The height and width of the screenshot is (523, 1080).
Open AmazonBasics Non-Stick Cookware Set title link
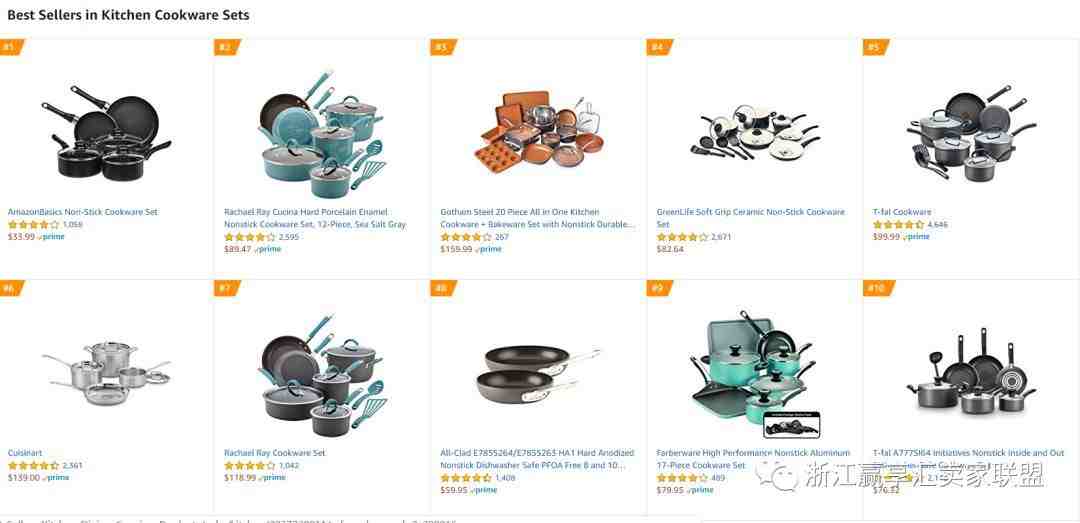point(83,212)
